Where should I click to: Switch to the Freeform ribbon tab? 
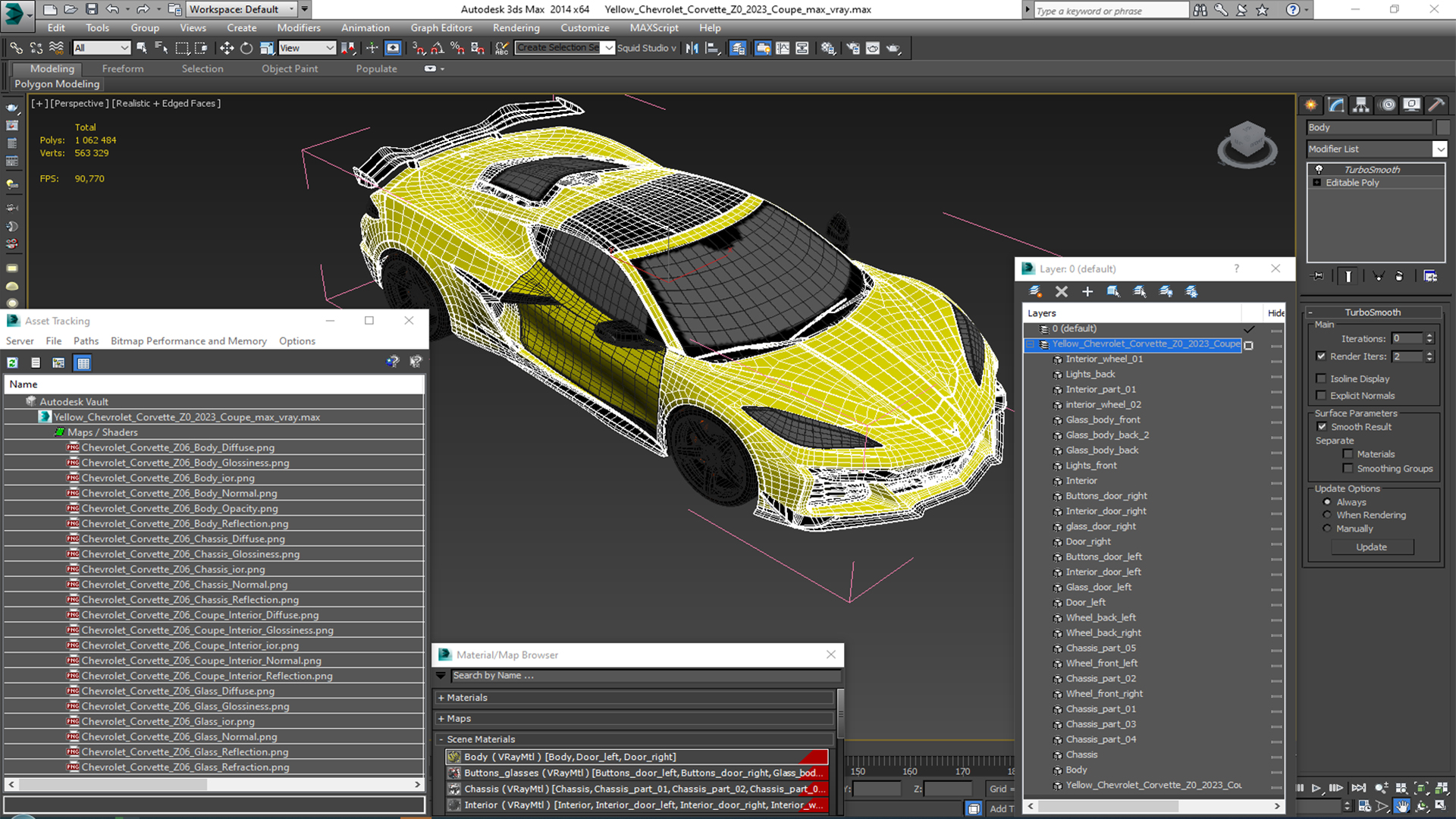coord(123,69)
